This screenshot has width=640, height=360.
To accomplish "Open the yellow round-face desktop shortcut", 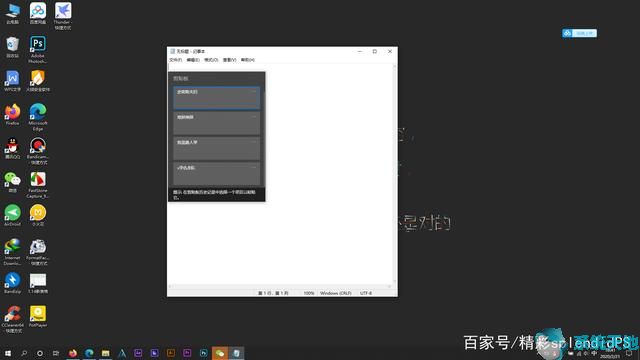I will click(38, 216).
